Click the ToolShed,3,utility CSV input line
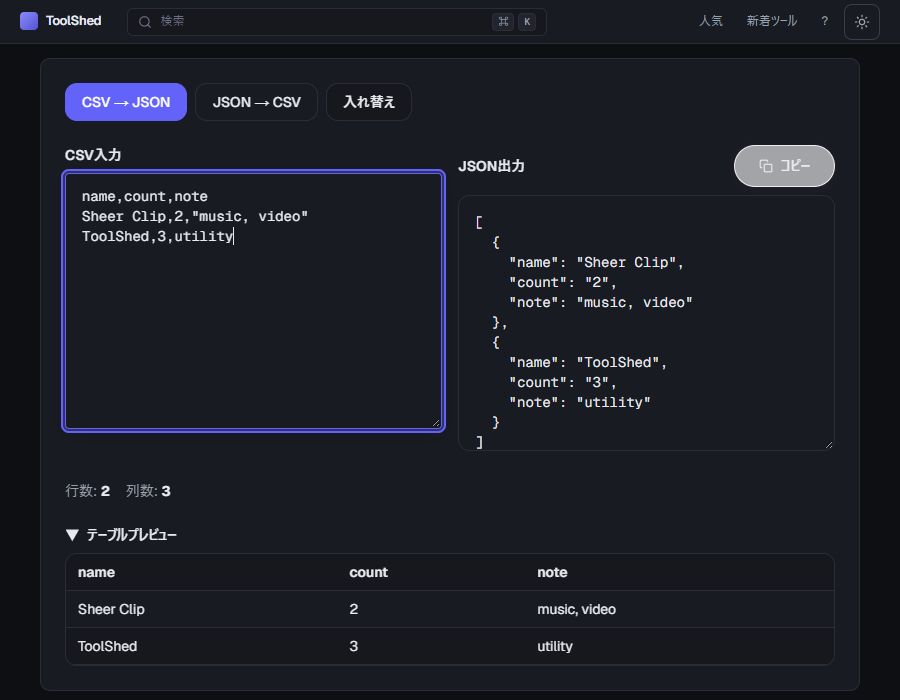Image resolution: width=900 pixels, height=700 pixels. click(x=157, y=236)
